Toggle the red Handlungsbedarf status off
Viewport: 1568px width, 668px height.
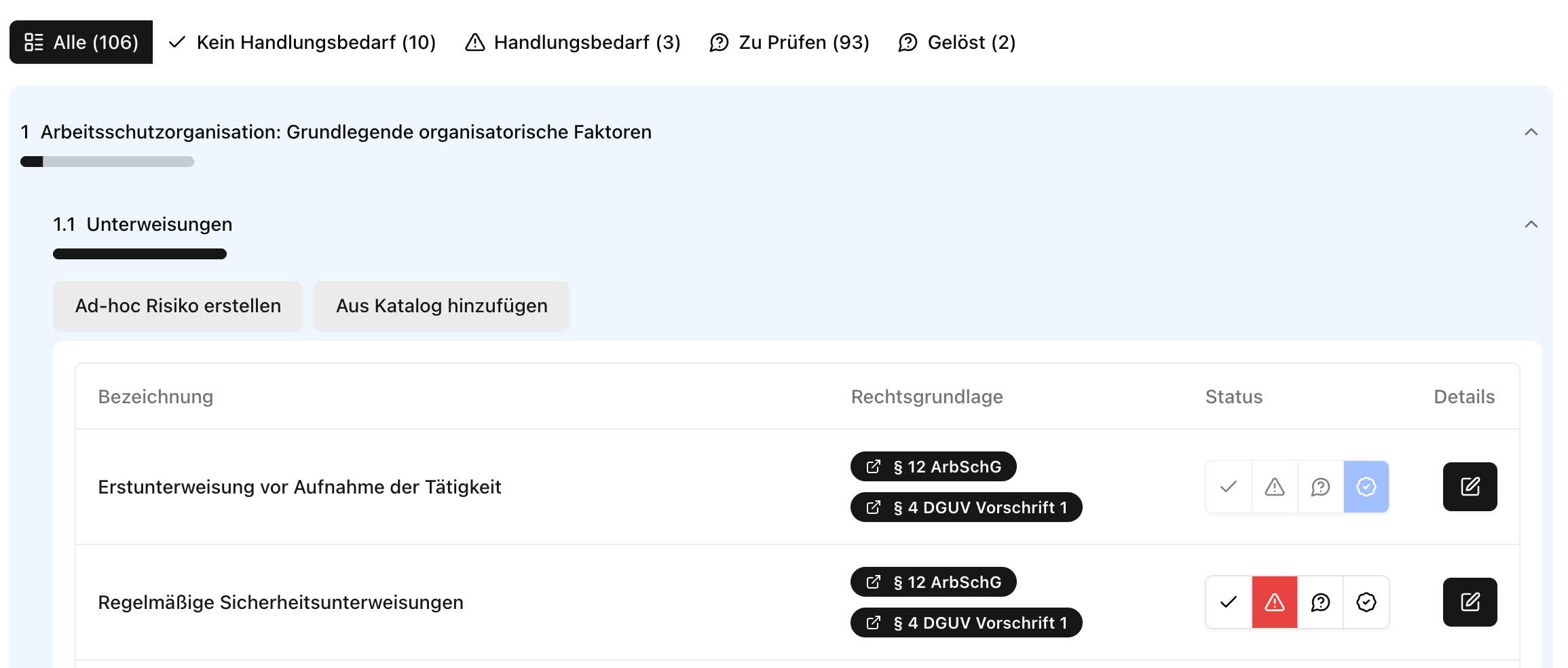pyautogui.click(x=1273, y=602)
